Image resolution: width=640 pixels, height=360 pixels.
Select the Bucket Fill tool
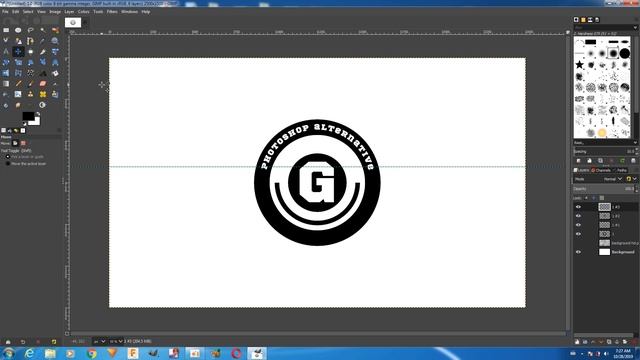pos(55,73)
